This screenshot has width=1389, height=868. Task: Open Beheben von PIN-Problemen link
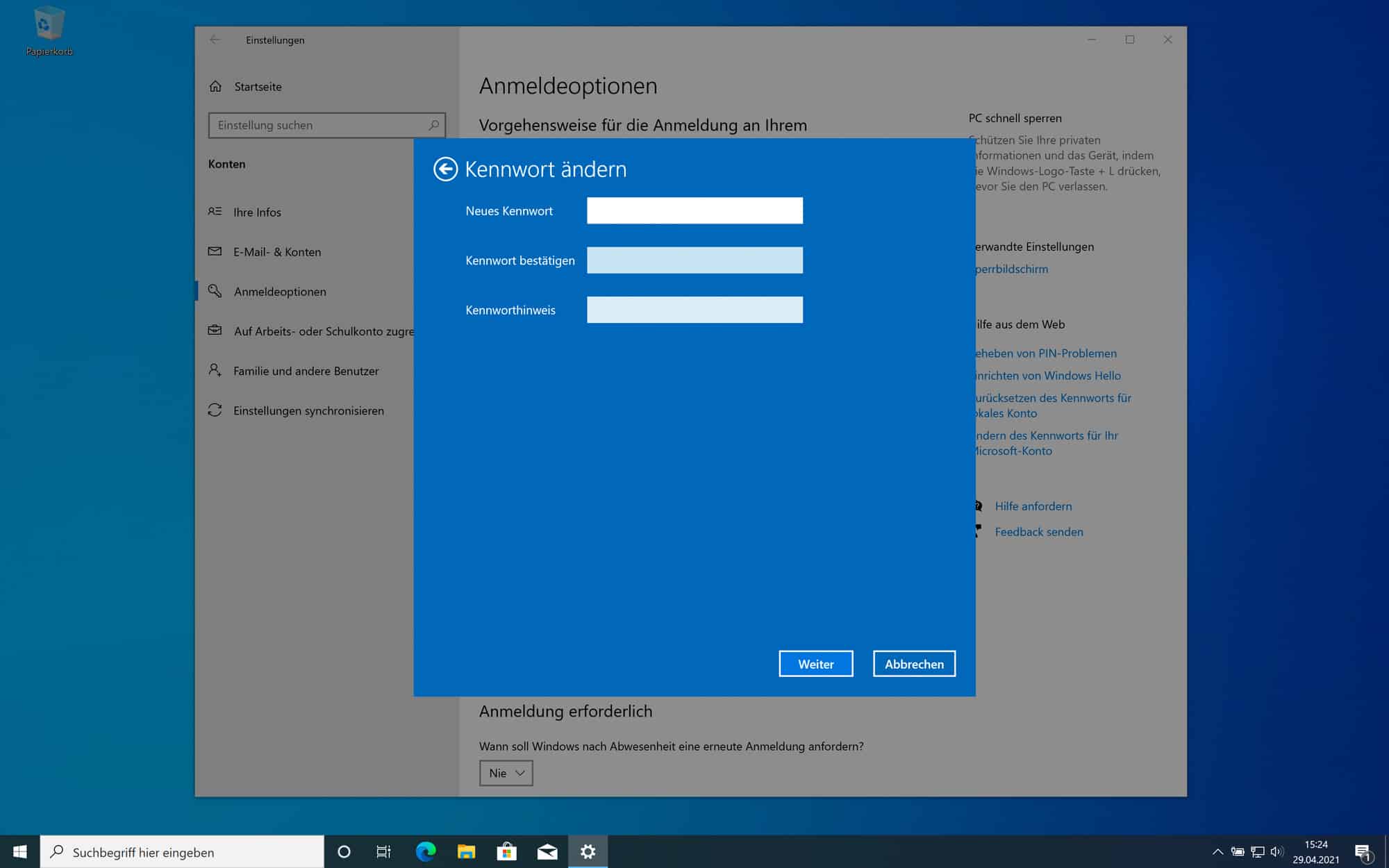(1046, 353)
